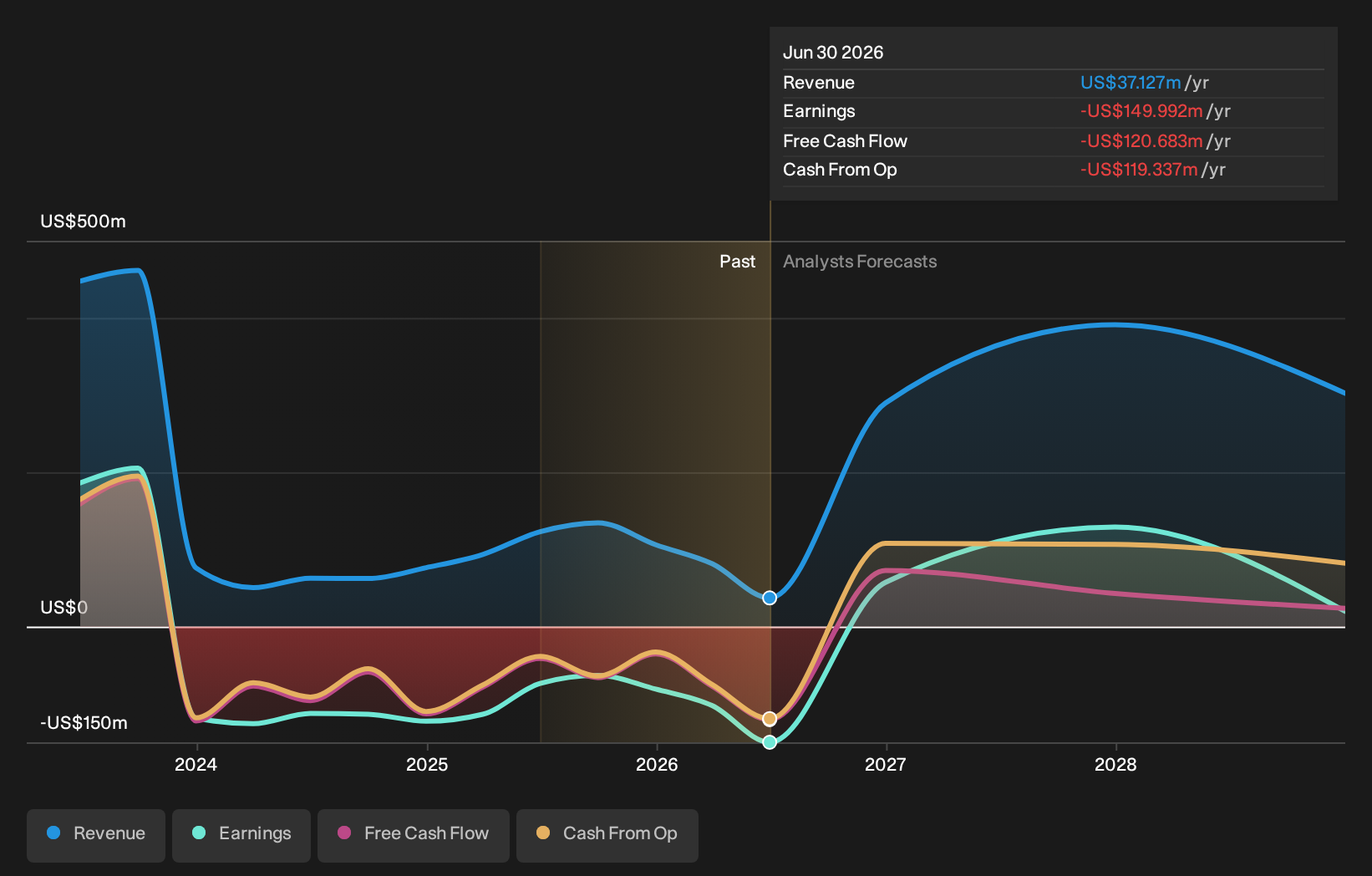Click the blue dot in Revenue legend

point(53,833)
